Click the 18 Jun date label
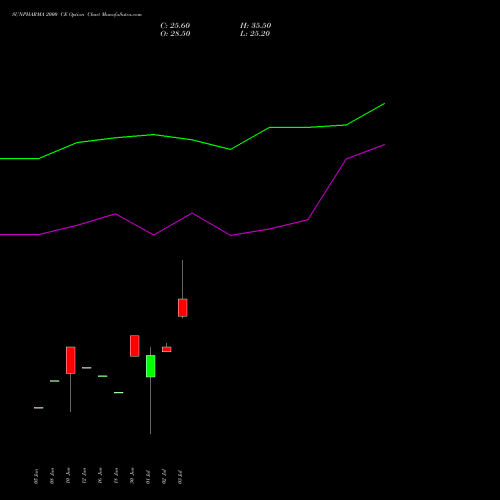 [x=116, y=476]
